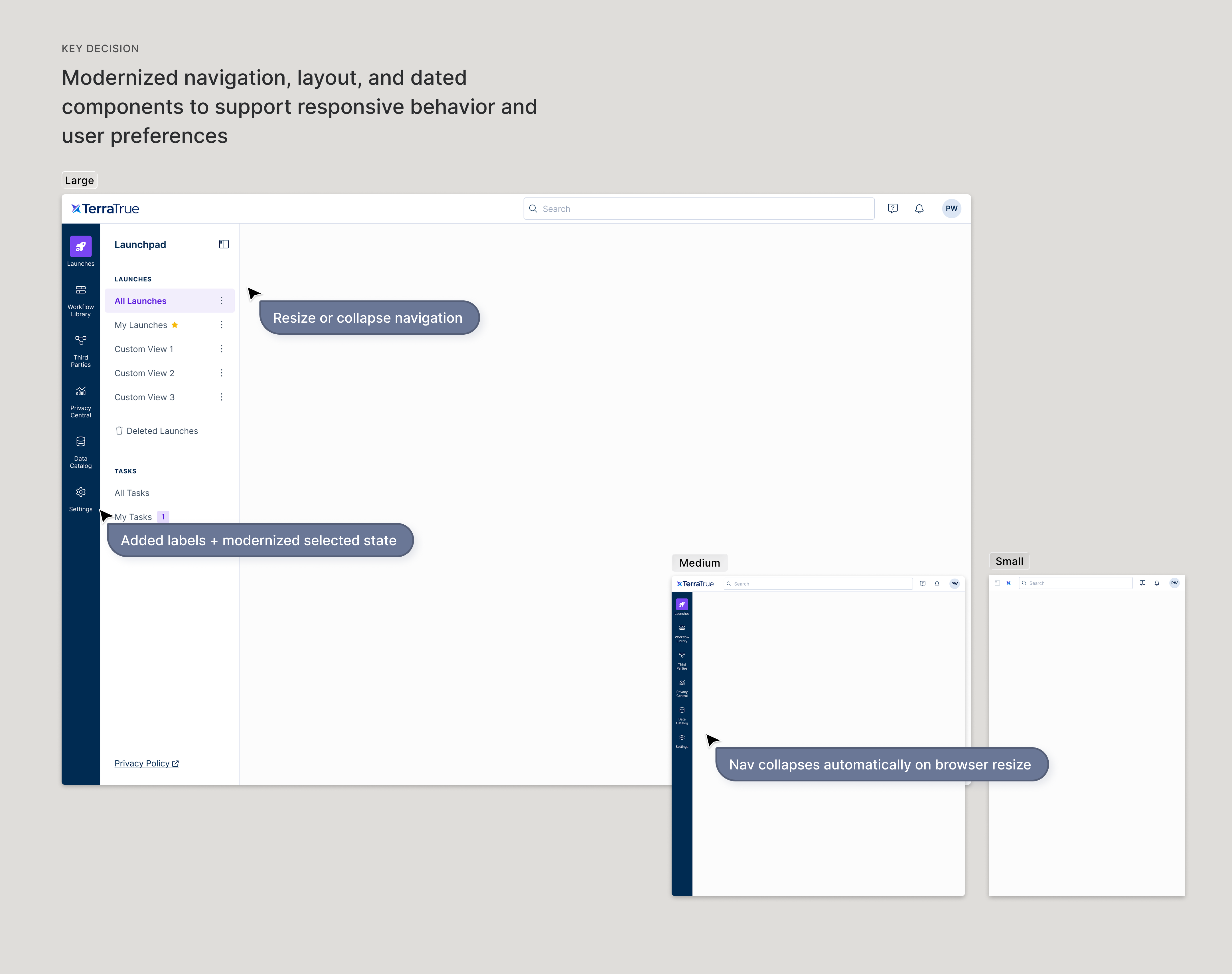Viewport: 1232px width, 974px height.
Task: Open the kebab menu for Custom View 3
Action: click(x=221, y=397)
